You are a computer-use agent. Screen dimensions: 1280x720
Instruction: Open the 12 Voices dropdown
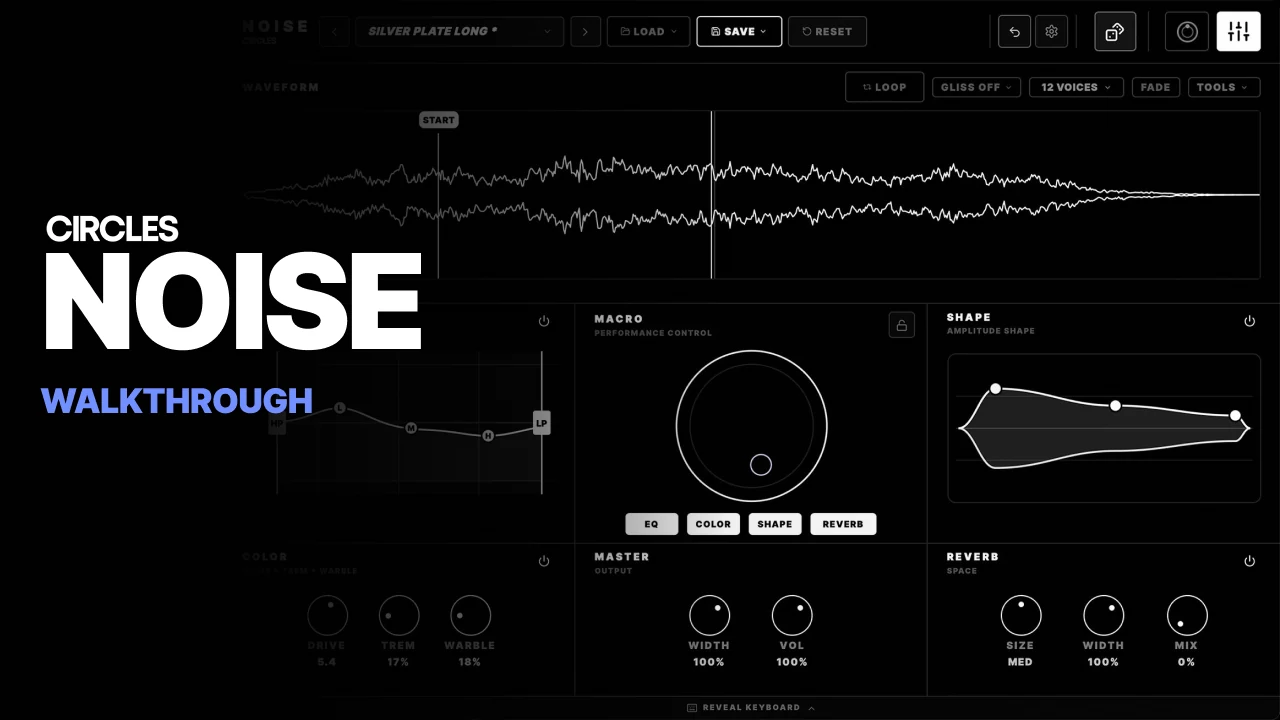coord(1076,87)
